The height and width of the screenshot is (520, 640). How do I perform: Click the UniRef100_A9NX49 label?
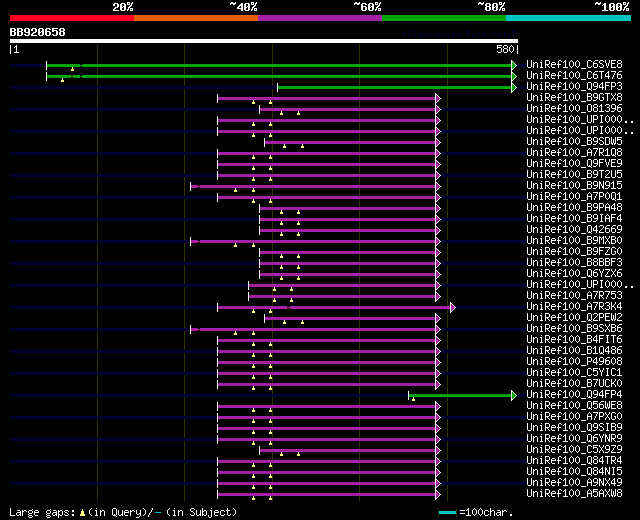574,483
